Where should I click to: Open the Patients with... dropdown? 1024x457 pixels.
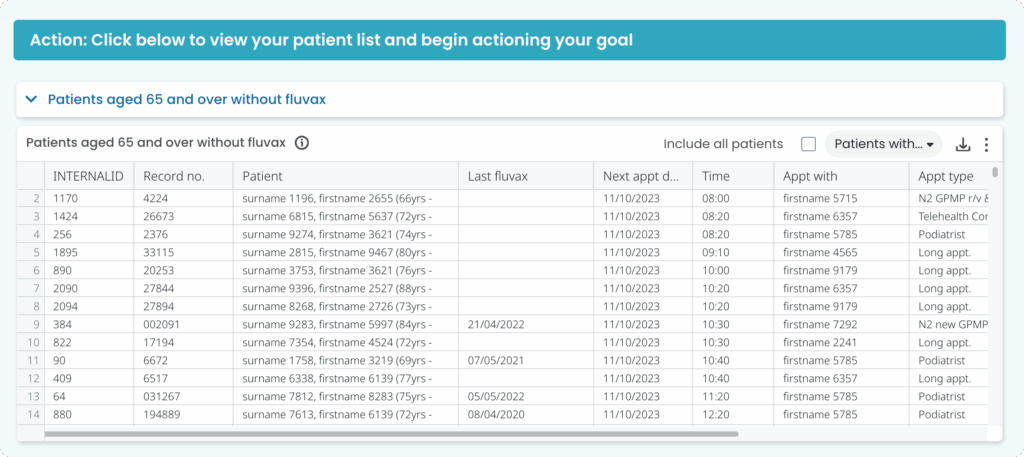pyautogui.click(x=884, y=144)
